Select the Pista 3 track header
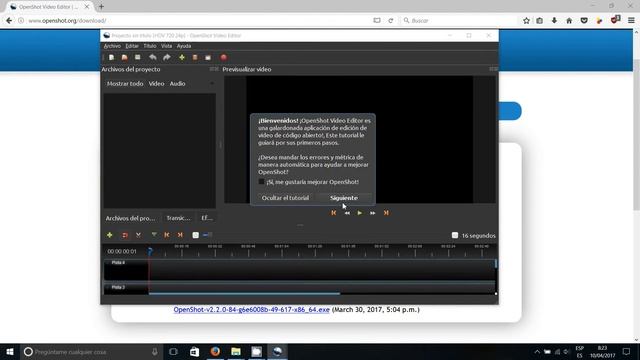Viewport: 640px width, 360px height. click(126, 288)
